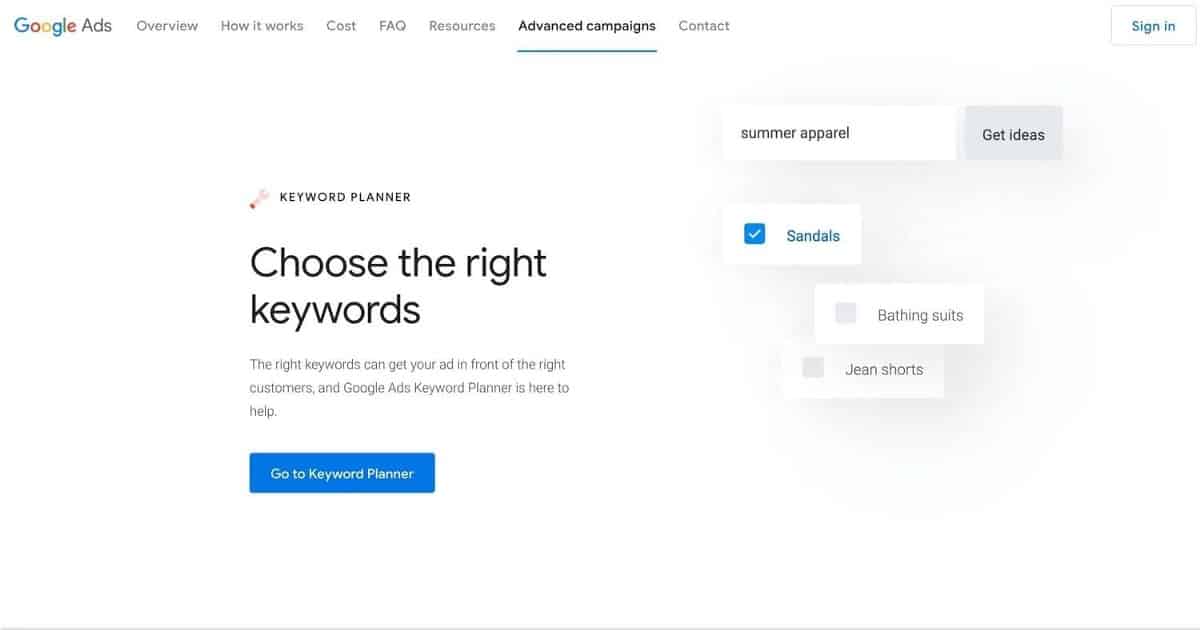This screenshot has width=1200, height=630.
Task: Go to How it works page
Action: point(262,26)
